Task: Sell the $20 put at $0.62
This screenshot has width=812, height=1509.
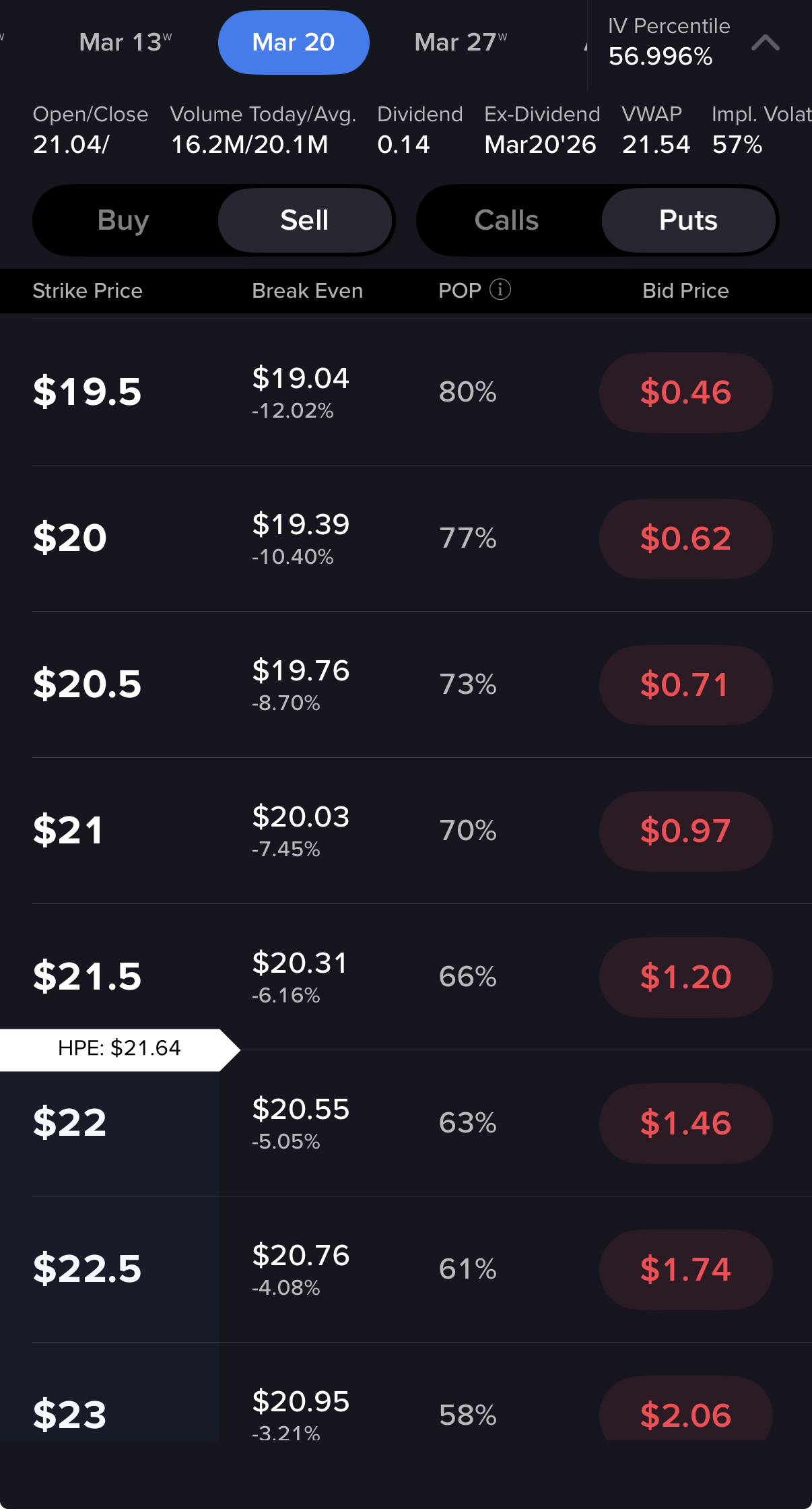Action: pos(685,539)
